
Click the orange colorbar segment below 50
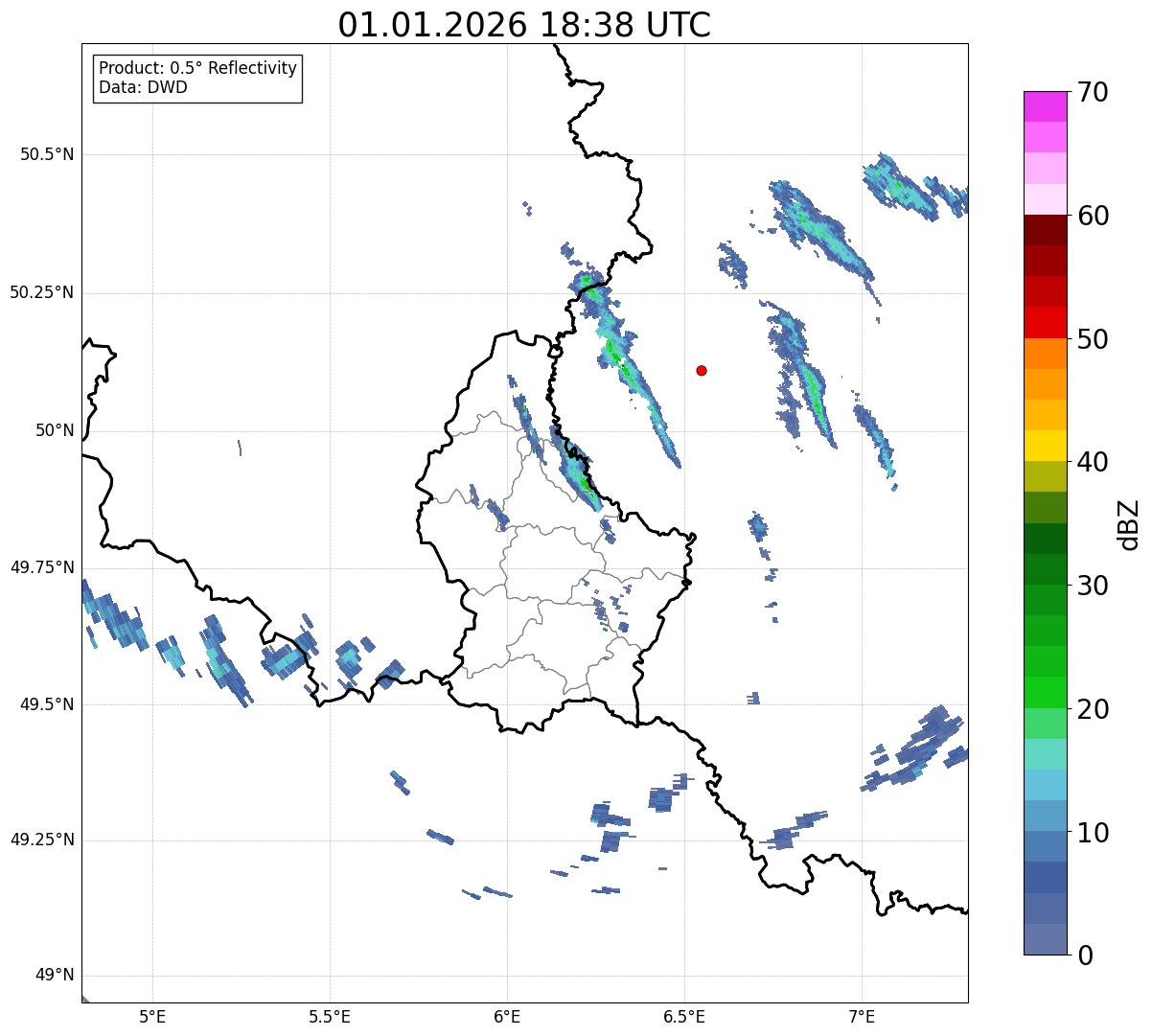(x=1045, y=354)
